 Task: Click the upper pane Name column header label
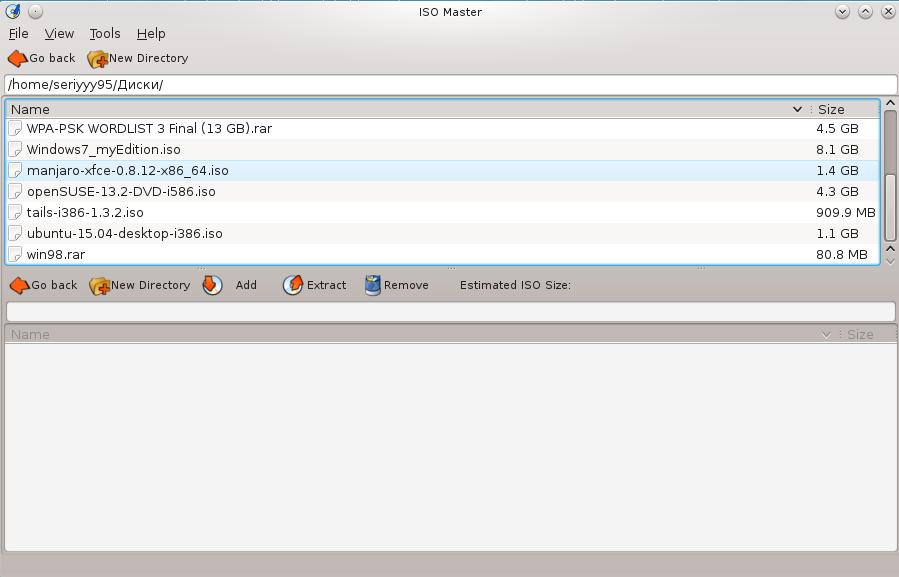click(x=30, y=110)
